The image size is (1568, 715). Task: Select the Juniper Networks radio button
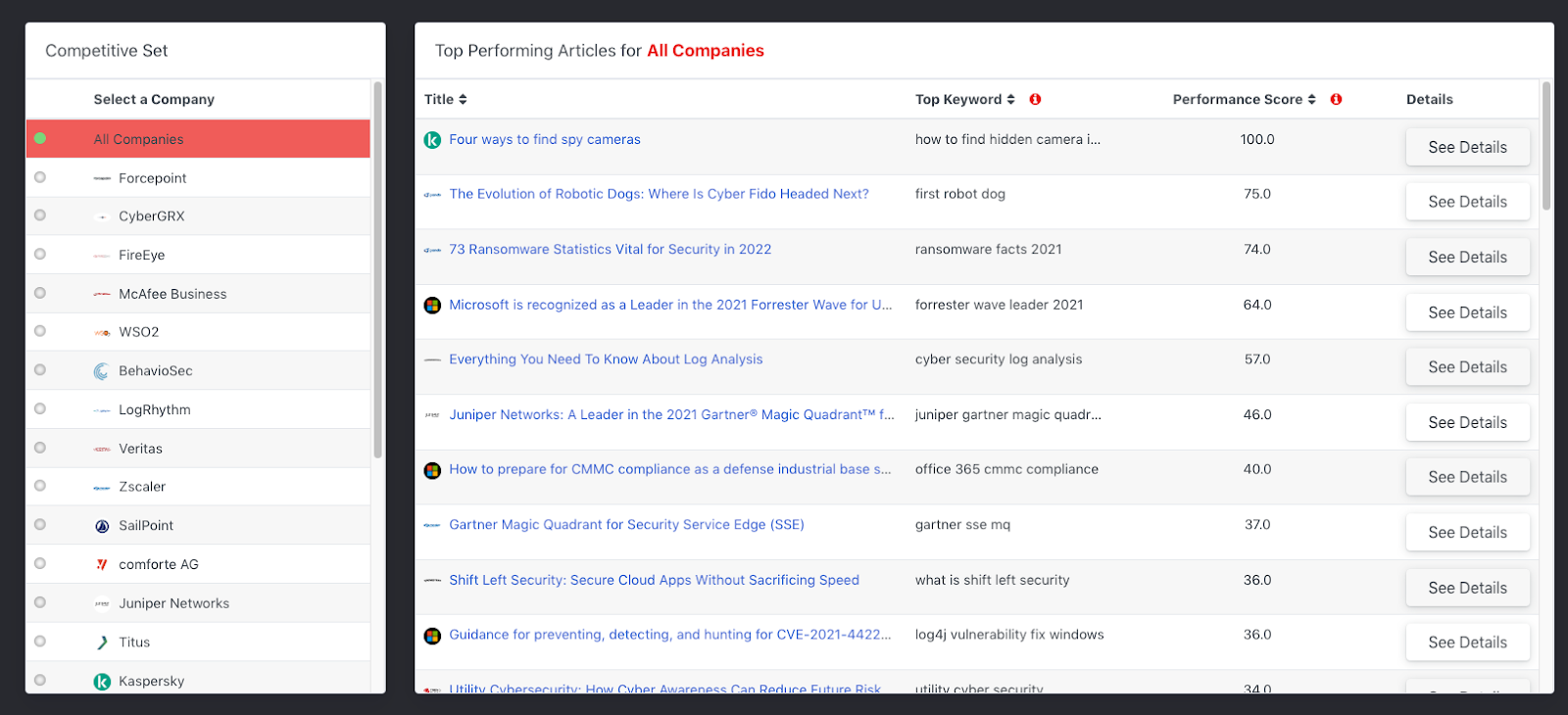pos(40,602)
